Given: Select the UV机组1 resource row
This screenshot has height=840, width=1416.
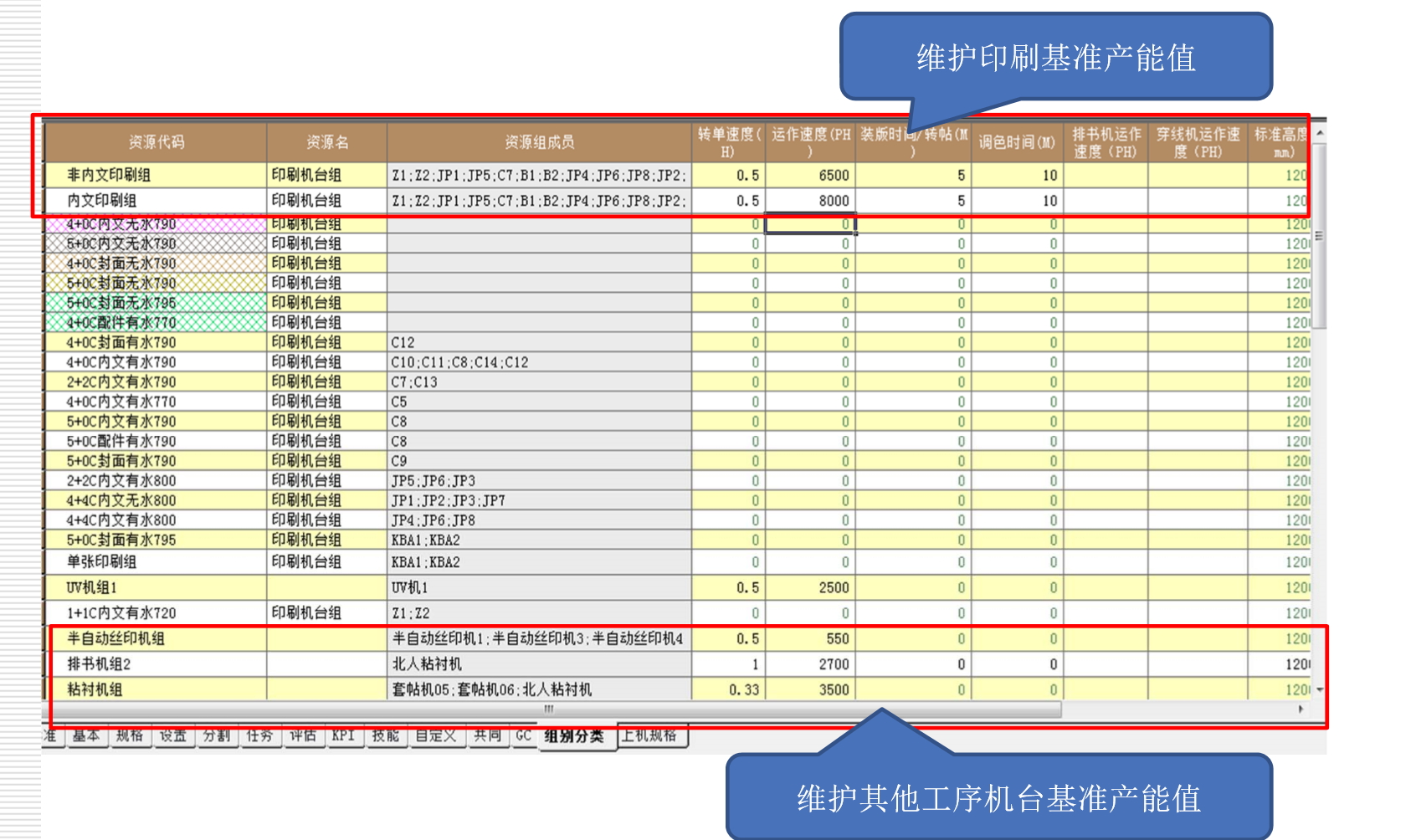Looking at the screenshot, I should (156, 588).
